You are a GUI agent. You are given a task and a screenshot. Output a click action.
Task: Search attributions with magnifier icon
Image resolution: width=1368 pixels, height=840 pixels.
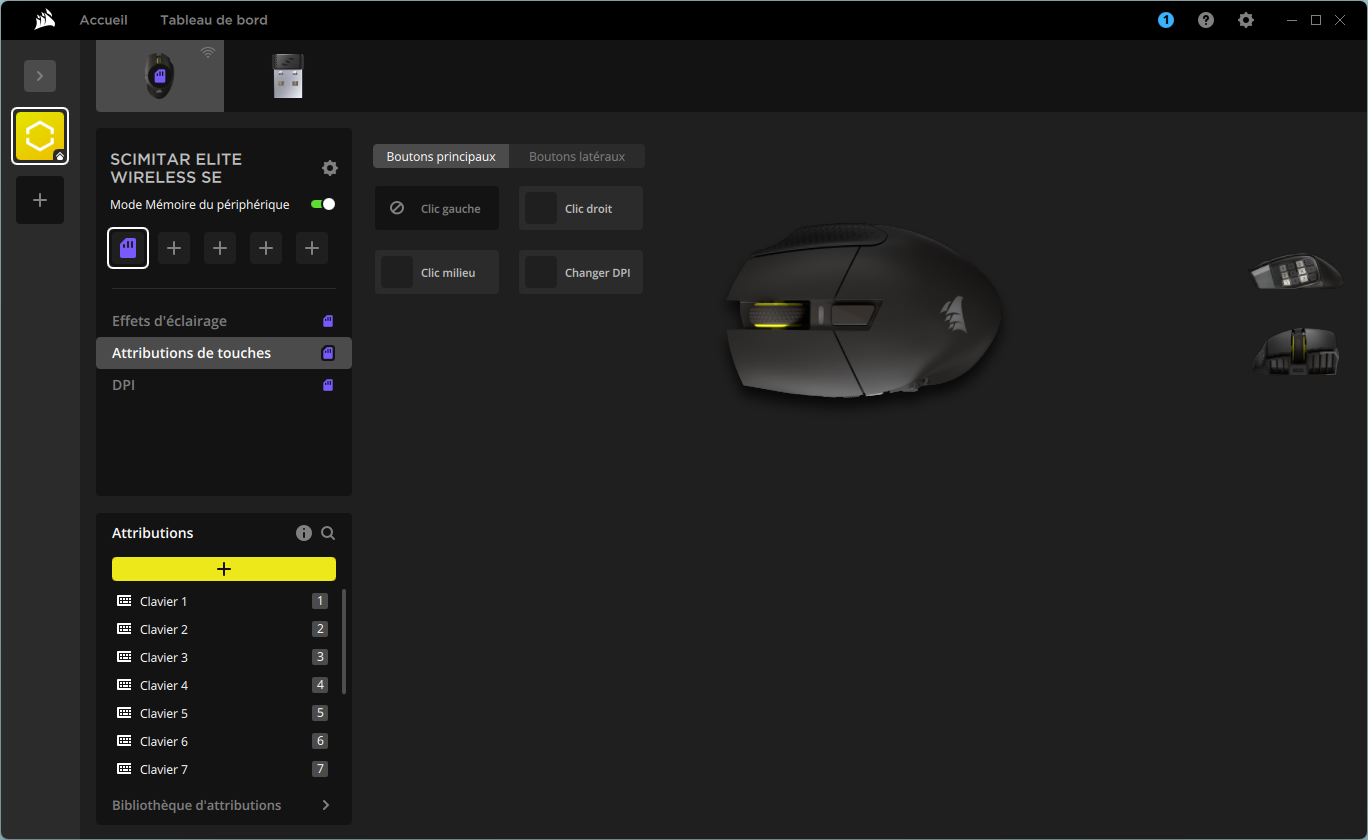pos(328,533)
